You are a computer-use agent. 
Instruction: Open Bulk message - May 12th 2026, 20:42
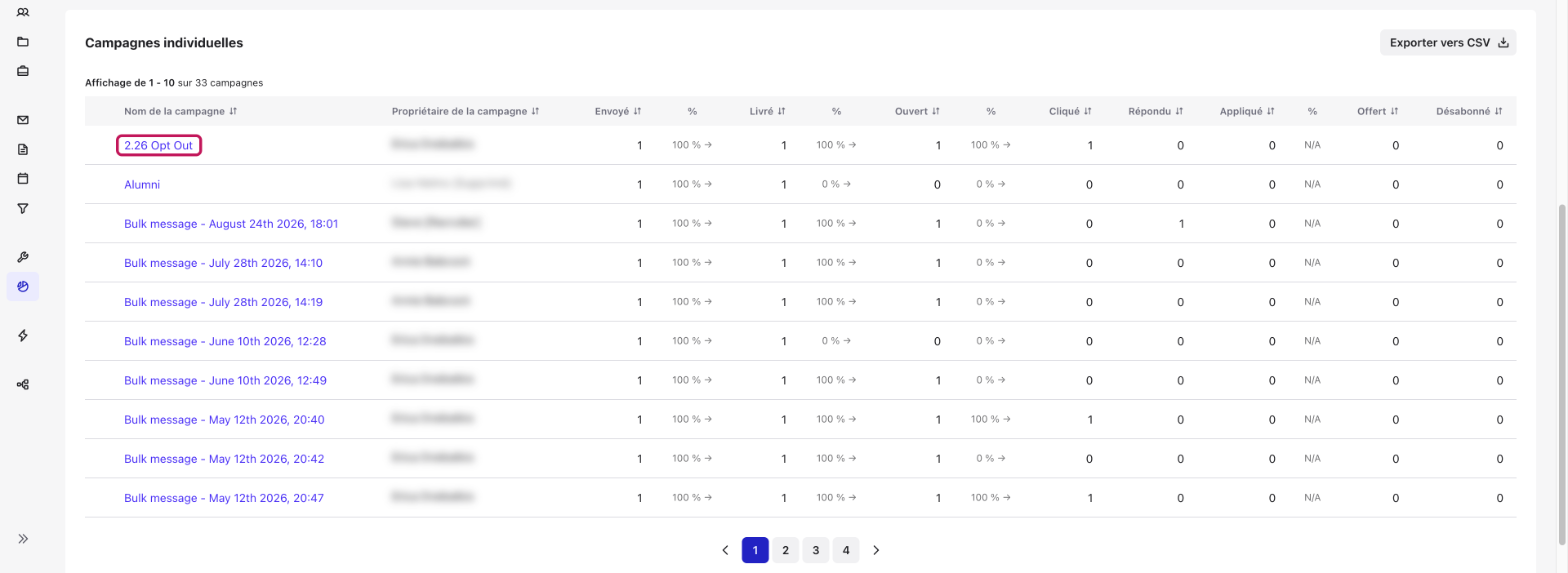pos(224,459)
